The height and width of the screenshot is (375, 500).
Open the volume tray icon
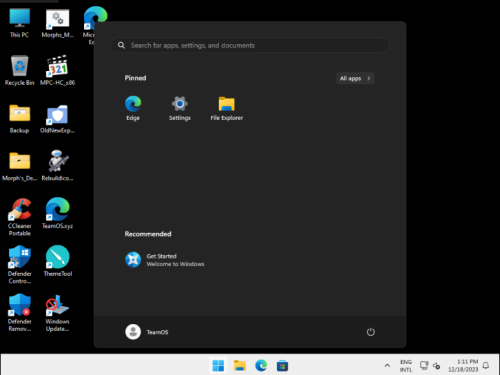(436, 366)
